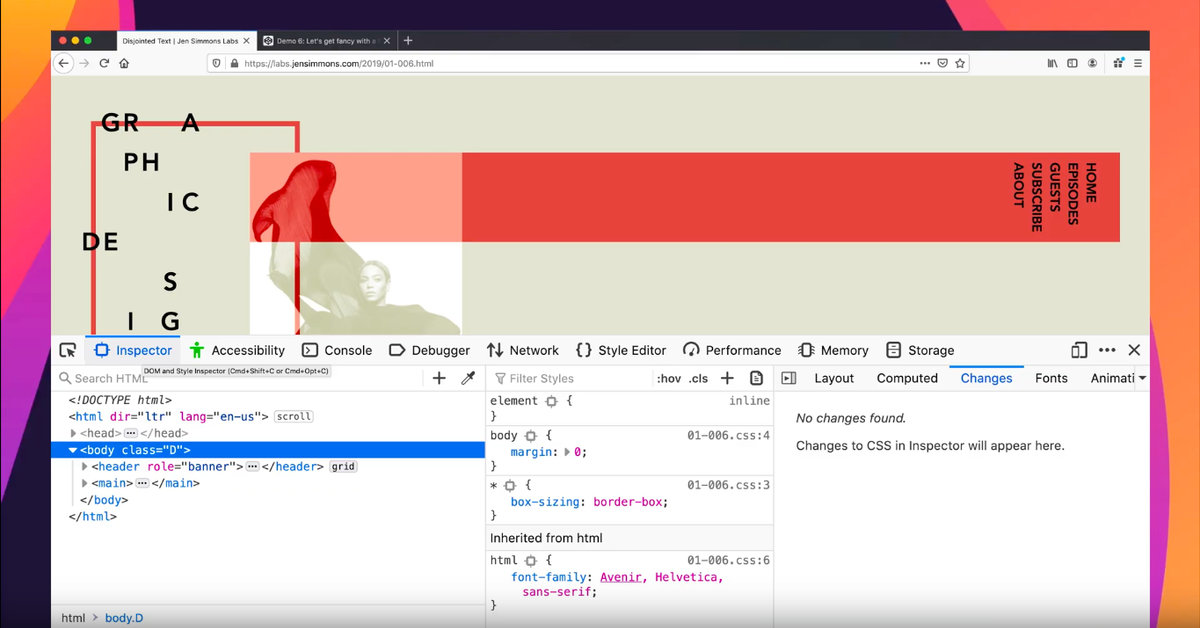Toggle print media simulation icon
The height and width of the screenshot is (628, 1200).
coord(757,378)
